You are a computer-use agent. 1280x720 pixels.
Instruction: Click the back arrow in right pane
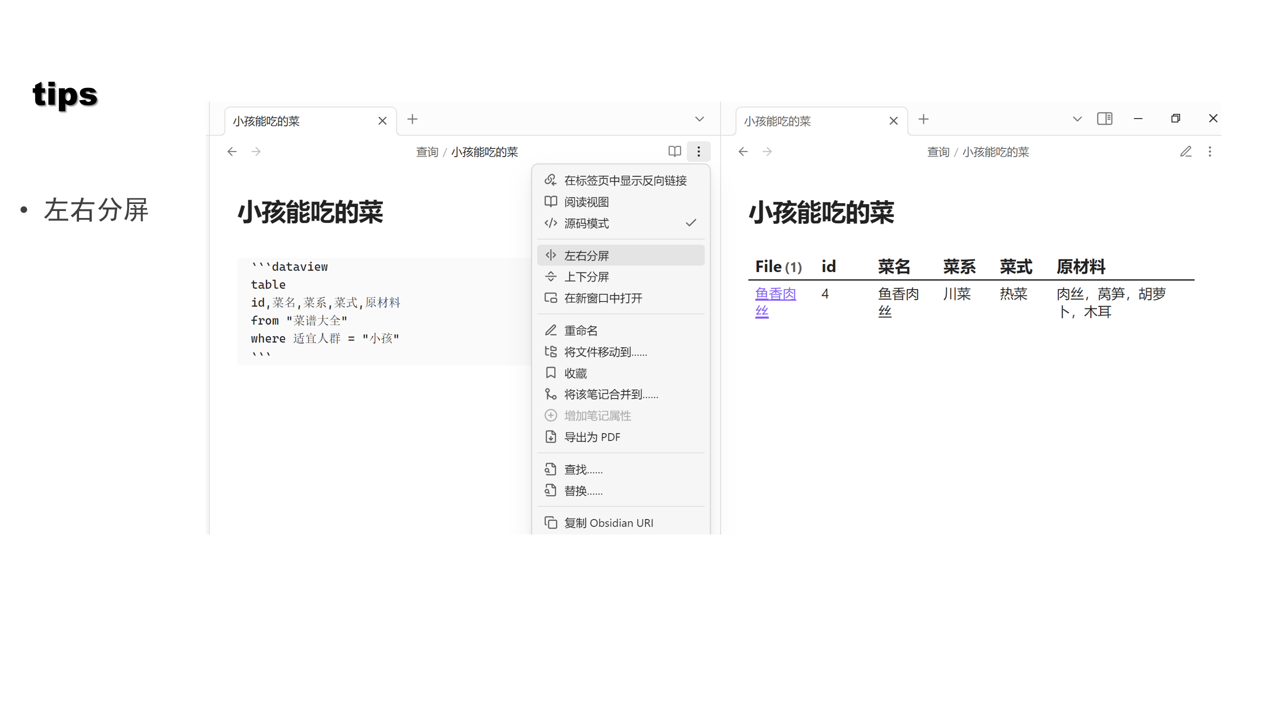click(743, 152)
